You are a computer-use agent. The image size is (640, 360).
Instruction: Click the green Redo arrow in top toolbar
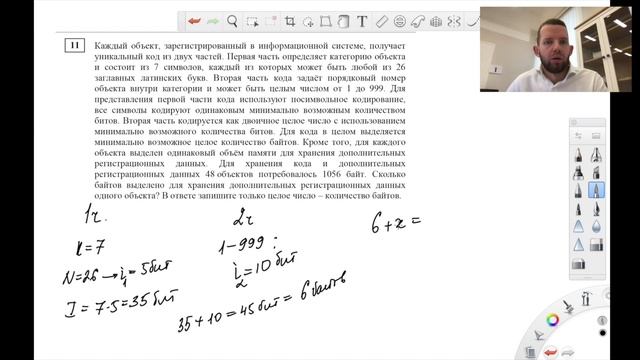pos(213,21)
